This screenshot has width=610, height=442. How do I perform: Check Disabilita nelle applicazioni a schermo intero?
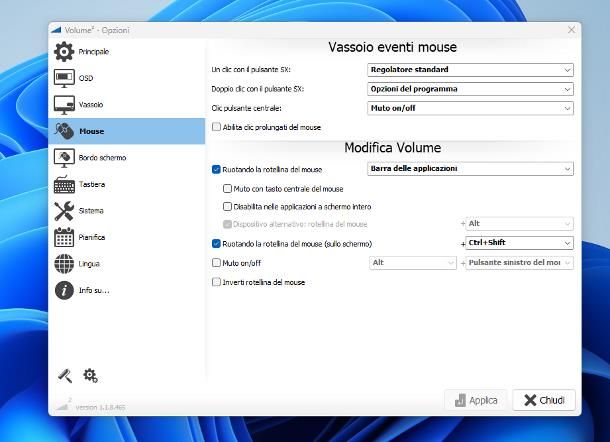coord(227,207)
